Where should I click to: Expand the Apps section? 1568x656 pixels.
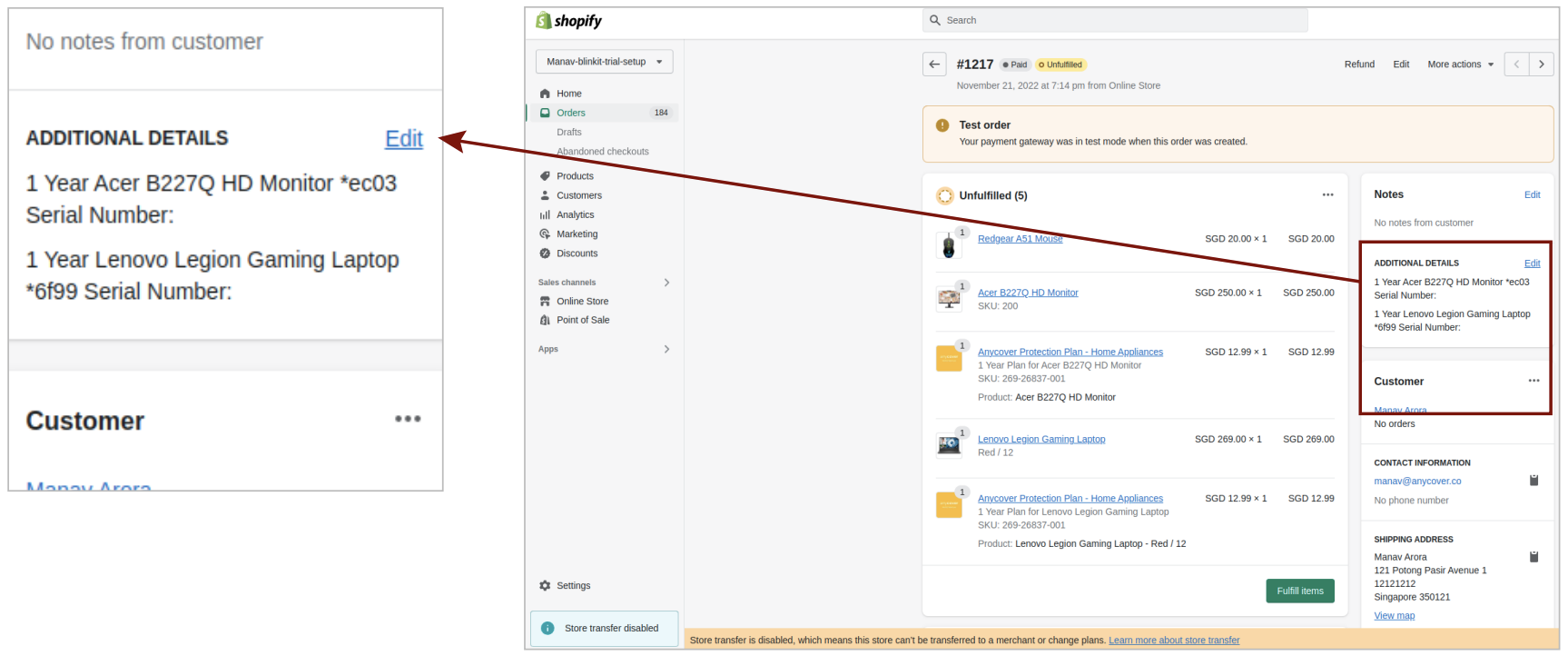666,349
